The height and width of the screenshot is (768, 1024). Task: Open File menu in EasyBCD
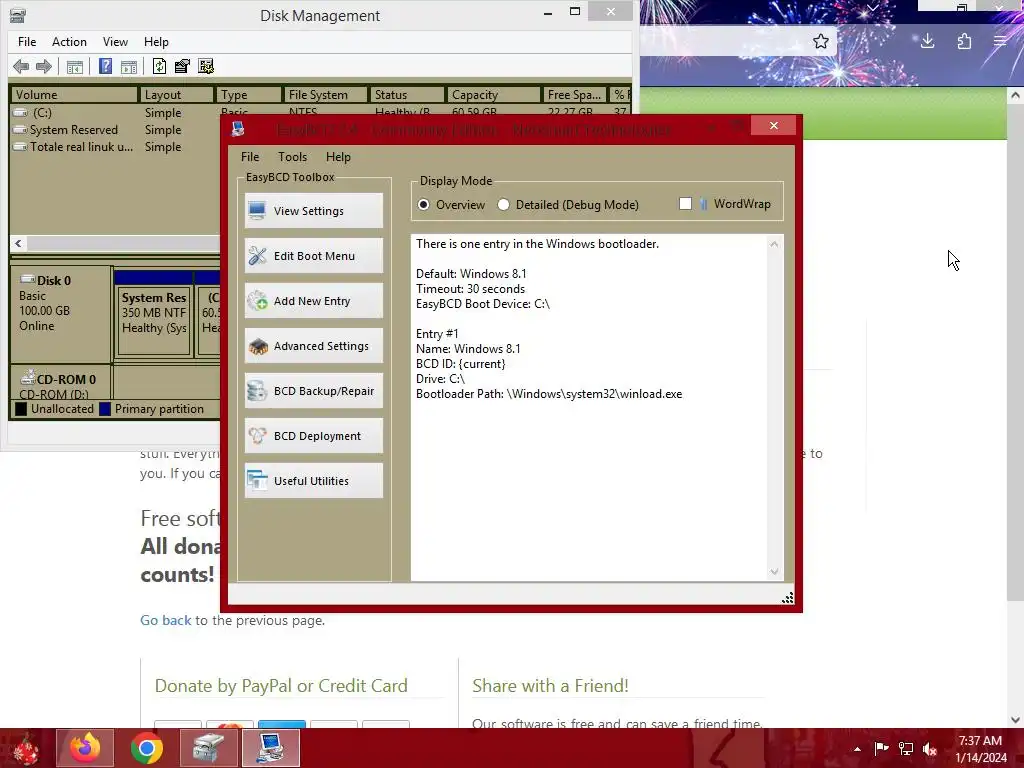coord(249,157)
